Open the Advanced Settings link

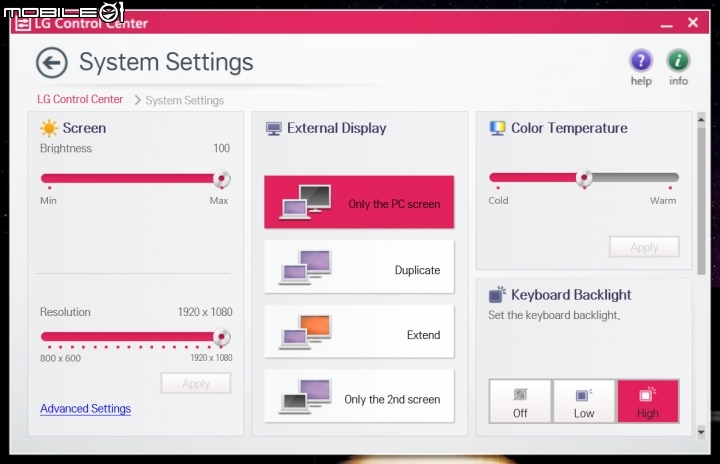click(x=85, y=408)
